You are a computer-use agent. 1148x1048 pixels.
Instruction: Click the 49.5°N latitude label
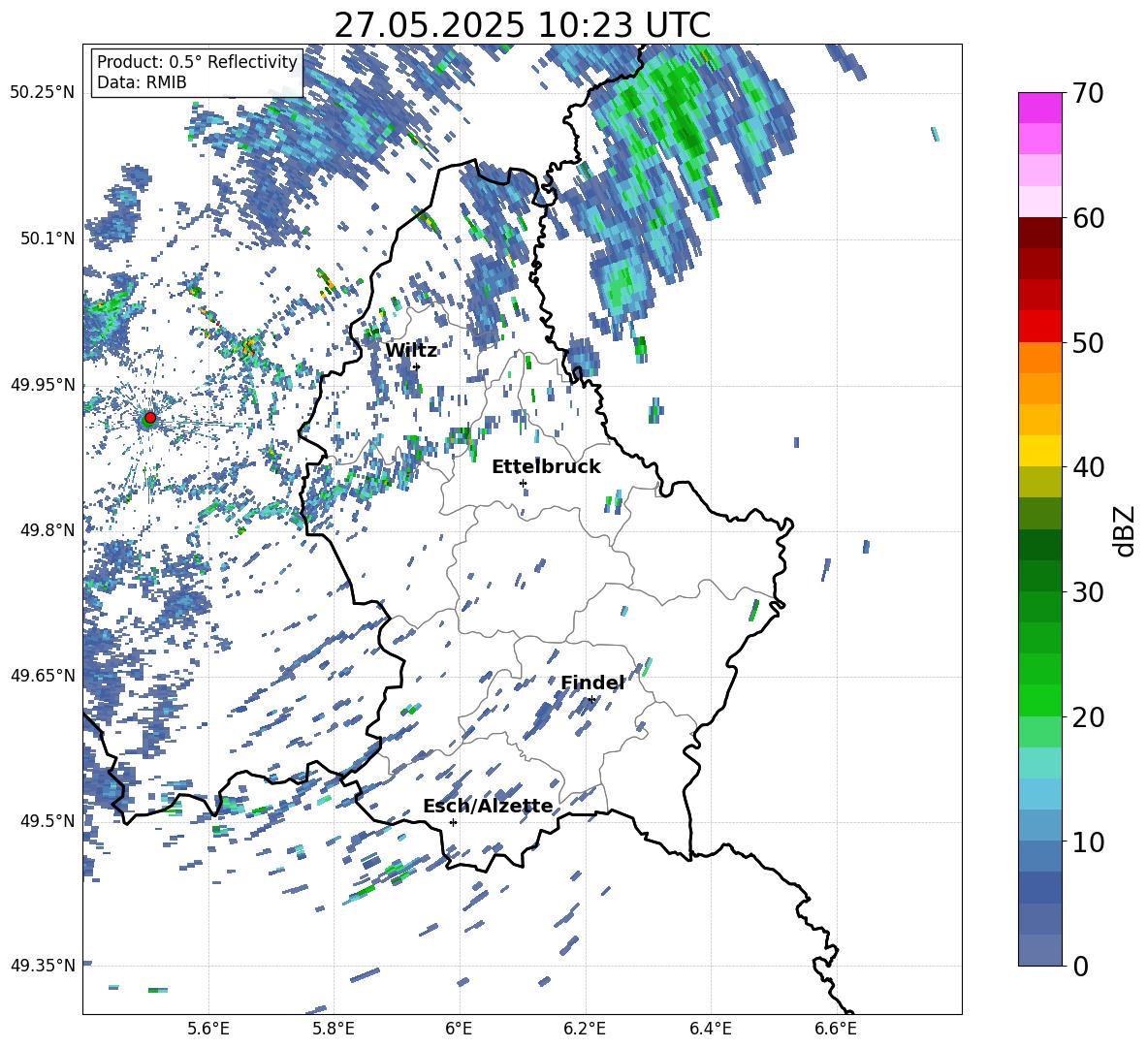(48, 820)
